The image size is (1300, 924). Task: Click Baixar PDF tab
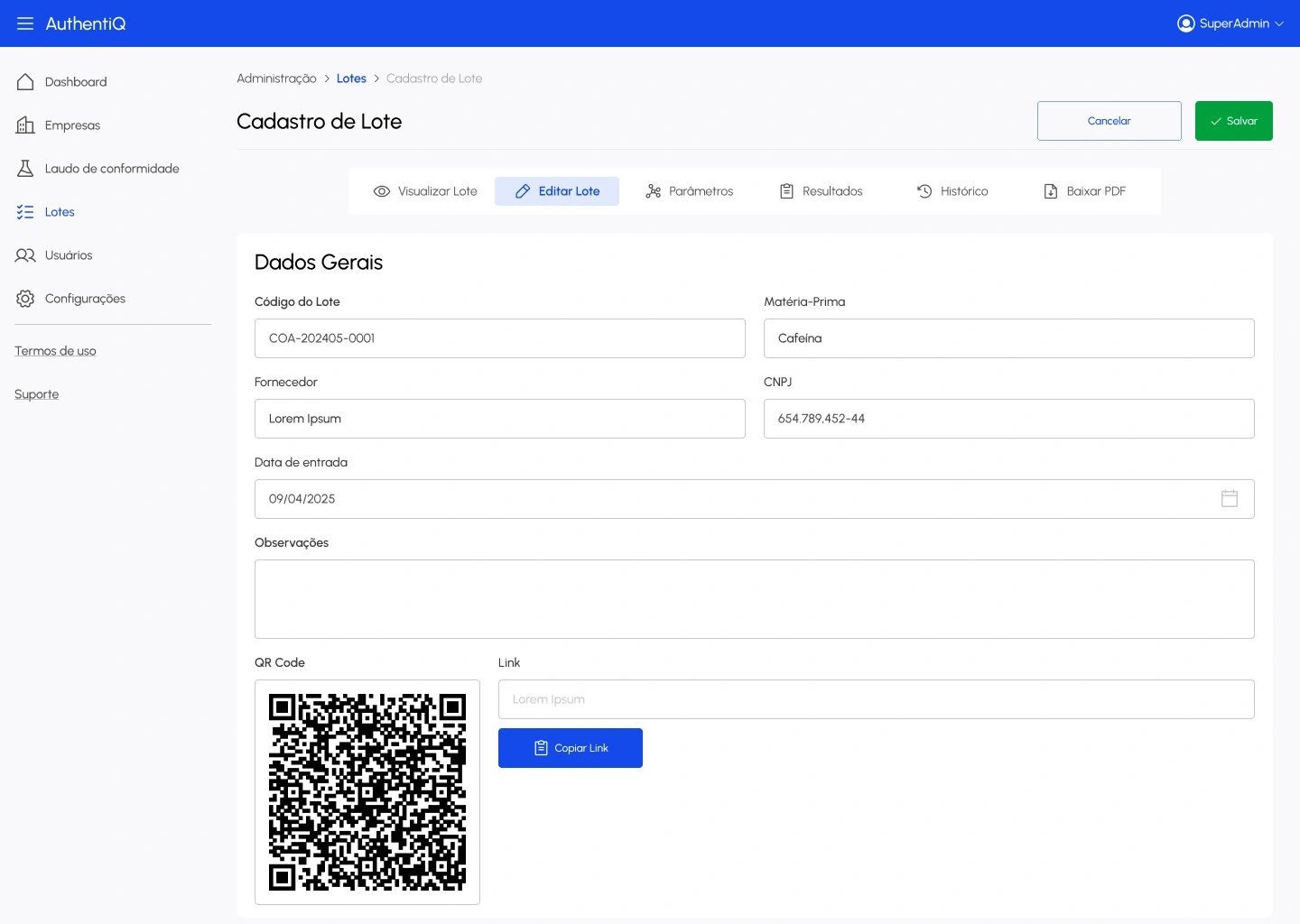tap(1084, 191)
